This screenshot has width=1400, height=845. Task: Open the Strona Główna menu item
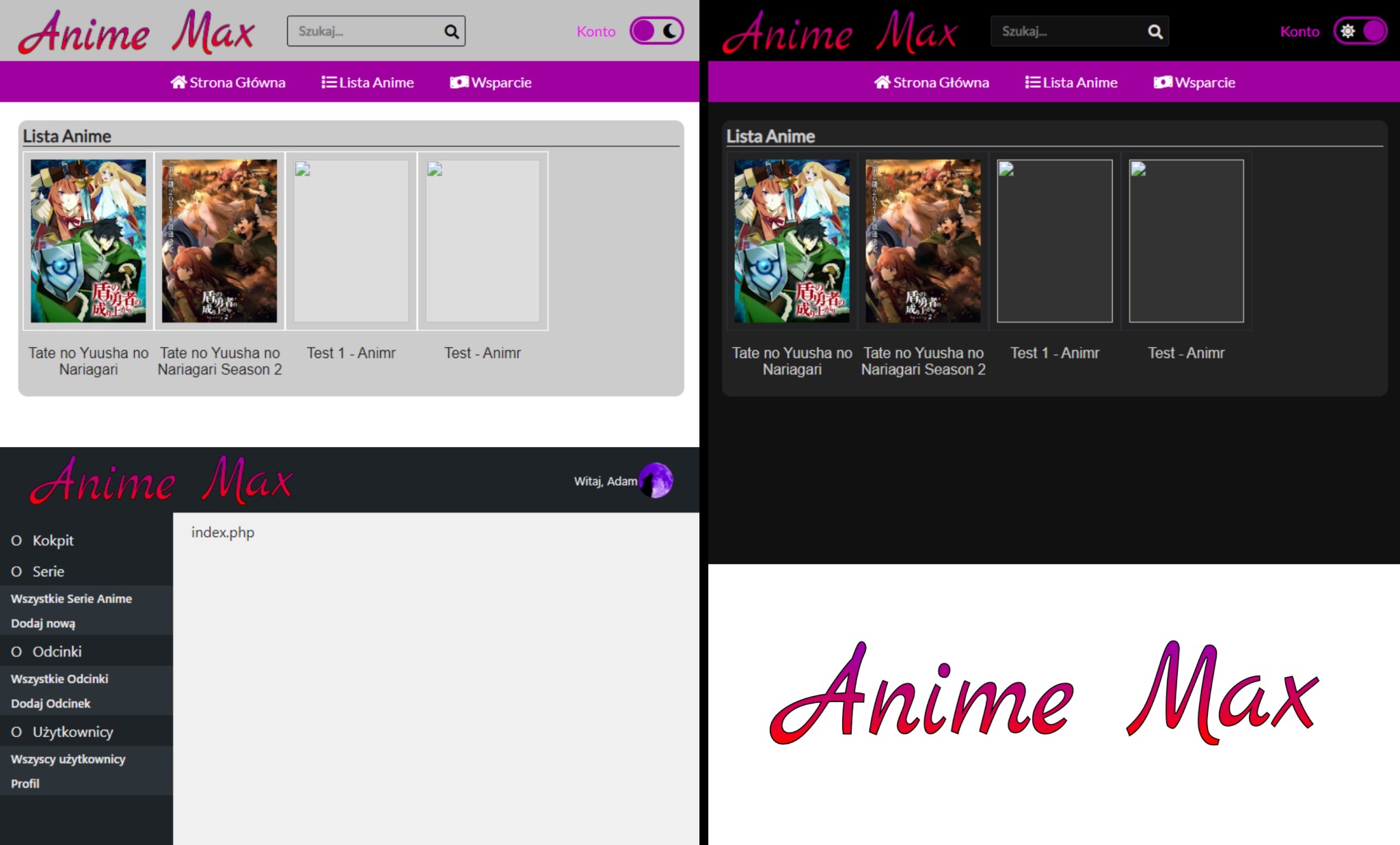click(x=228, y=82)
